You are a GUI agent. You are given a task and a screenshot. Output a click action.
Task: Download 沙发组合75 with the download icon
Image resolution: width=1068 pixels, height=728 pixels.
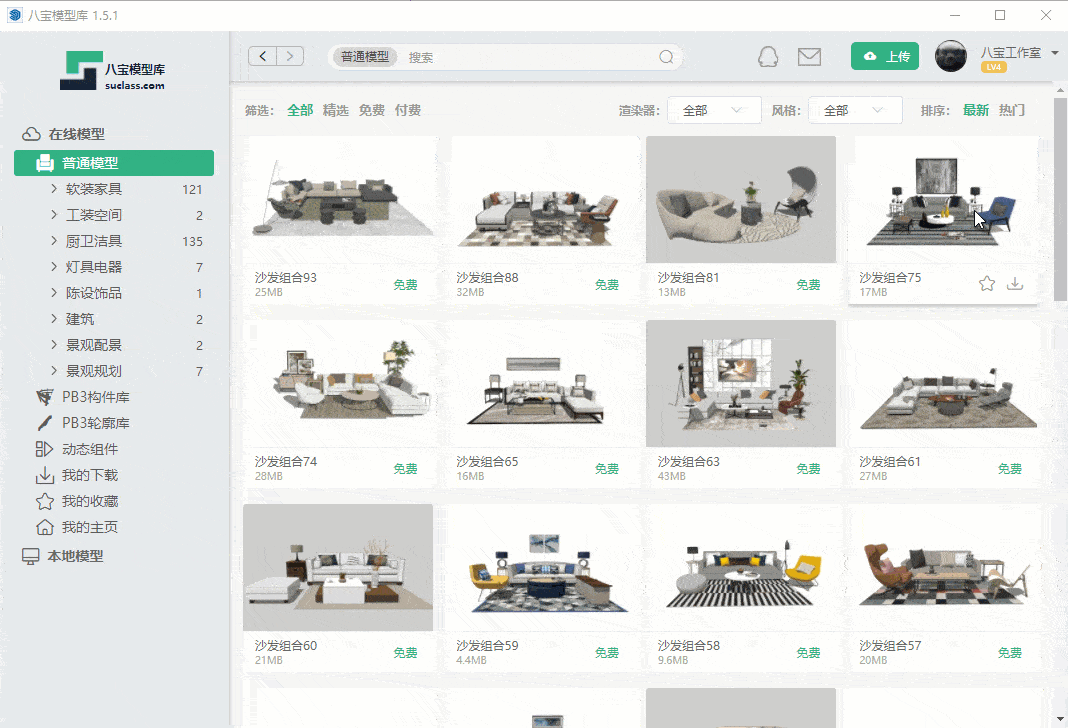coord(1015,284)
